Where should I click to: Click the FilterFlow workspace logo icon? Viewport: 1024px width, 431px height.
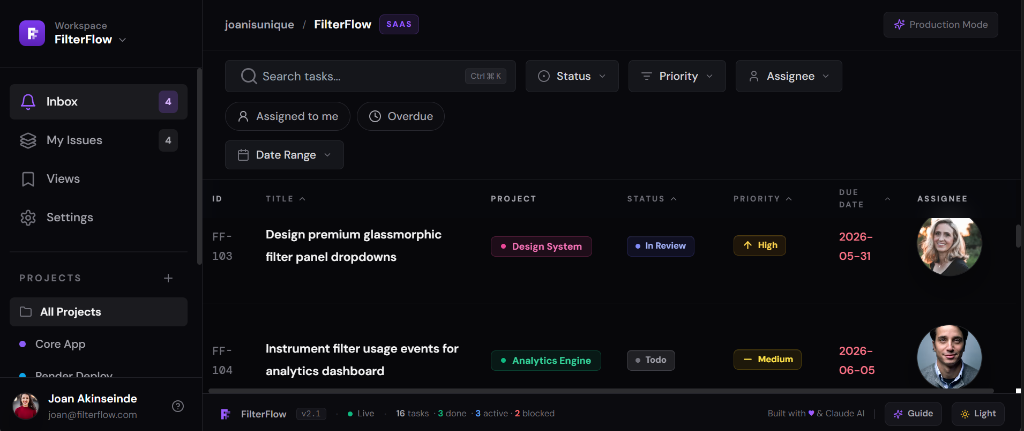pyautogui.click(x=32, y=33)
